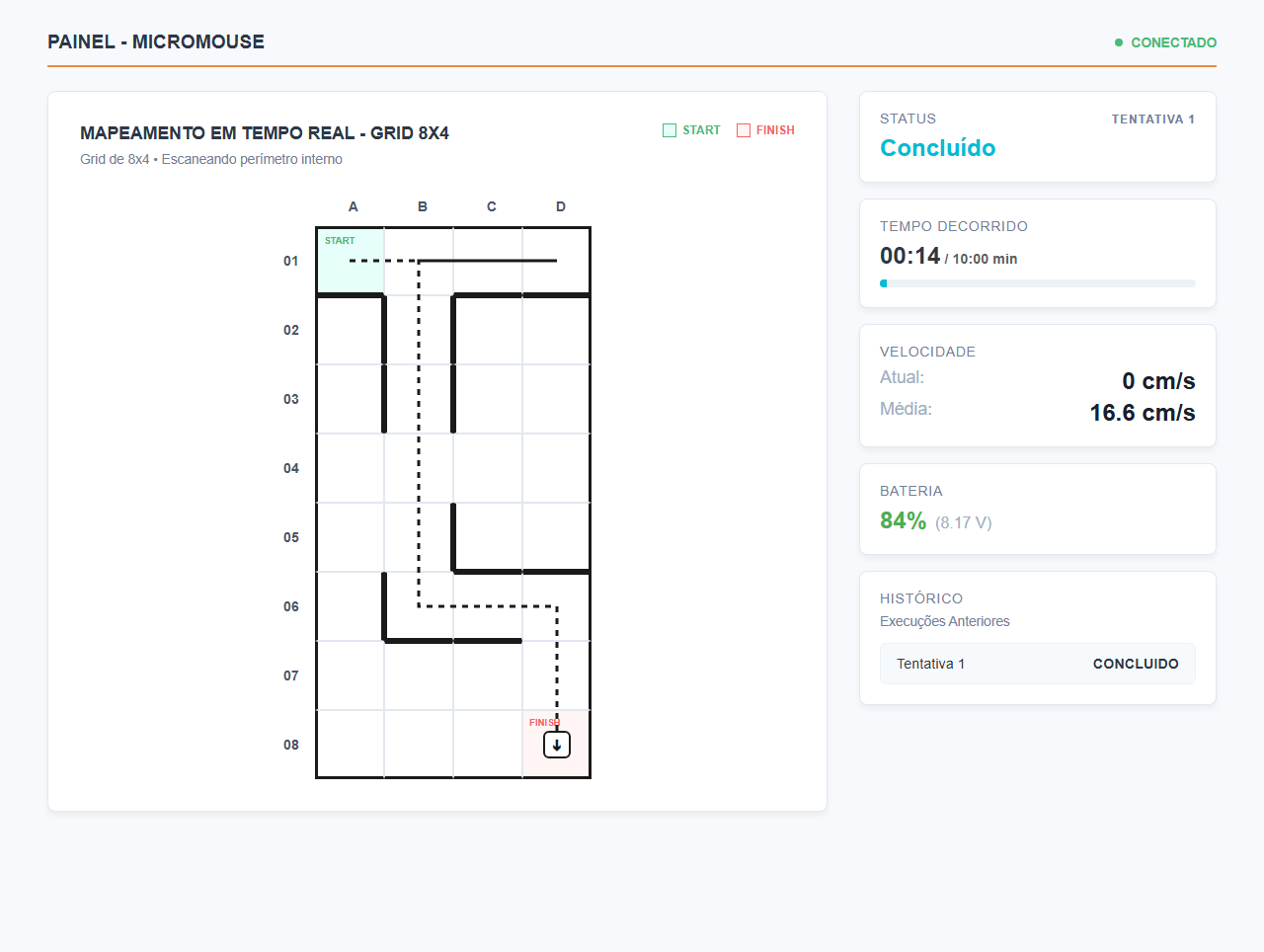The image size is (1264, 952).
Task: Click column header B of the grid
Action: point(423,206)
